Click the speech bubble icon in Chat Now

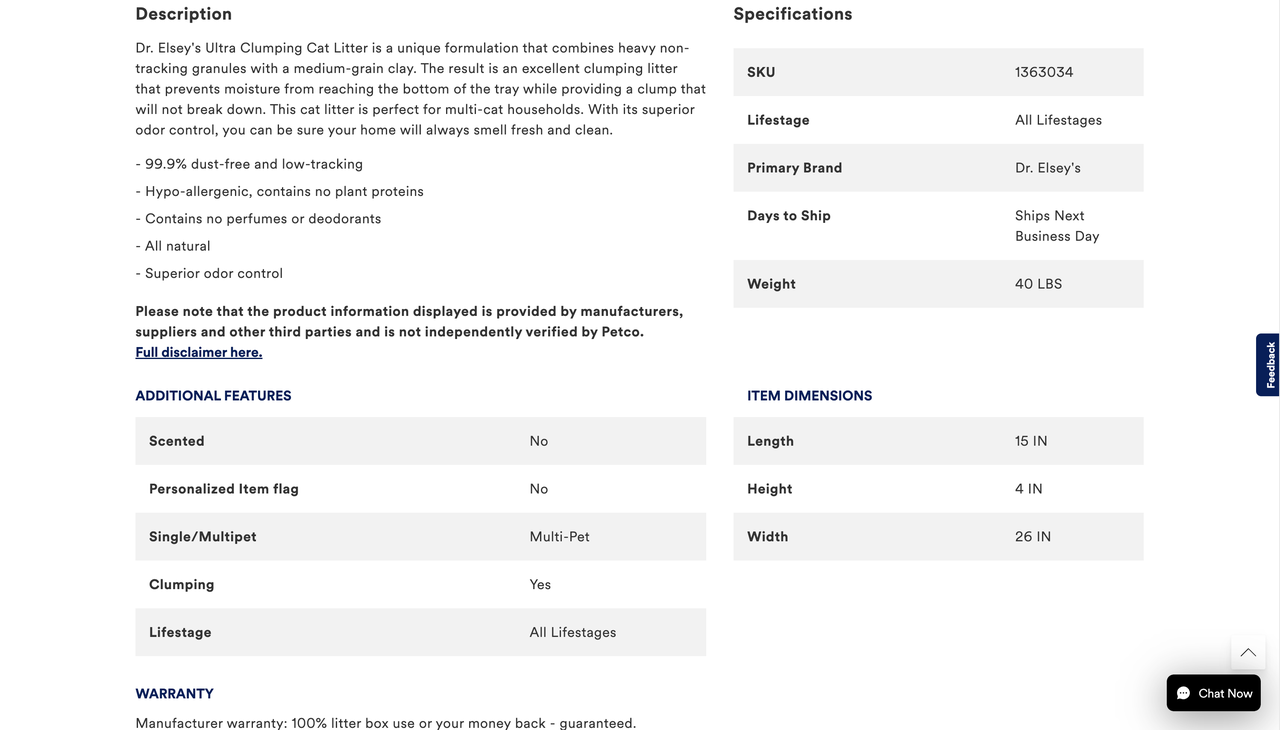1183,693
